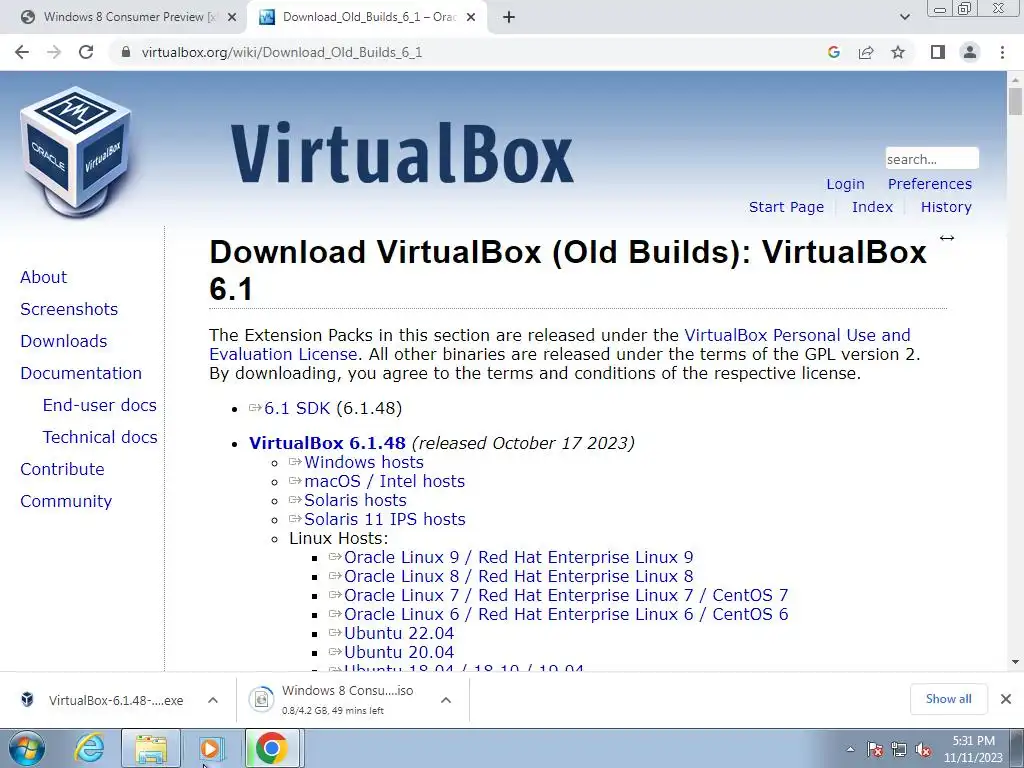Click the VirtualBox 6.1.48 heading link
This screenshot has height=768, width=1024.
click(327, 443)
